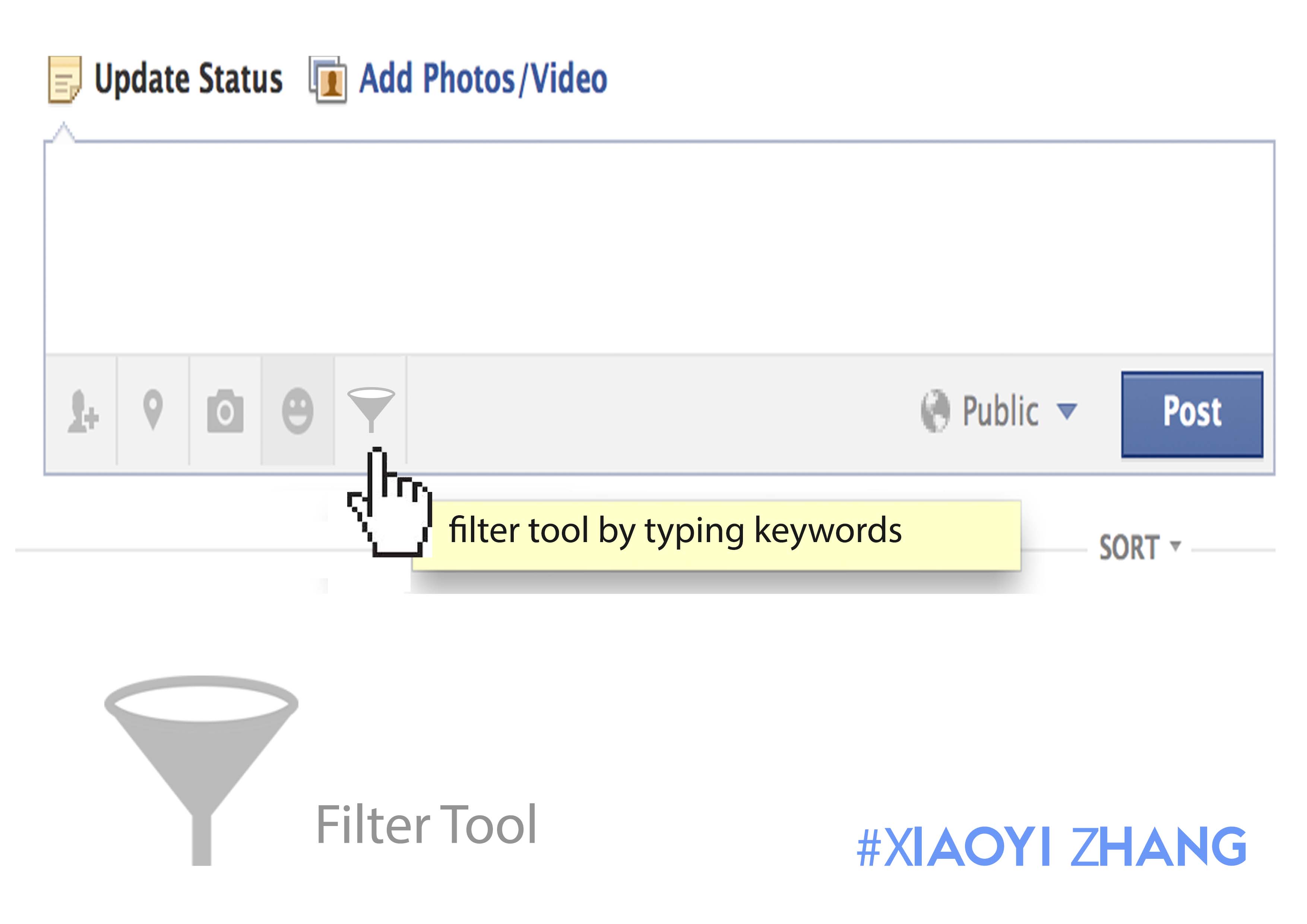Click the SORT label text

coord(1128,548)
